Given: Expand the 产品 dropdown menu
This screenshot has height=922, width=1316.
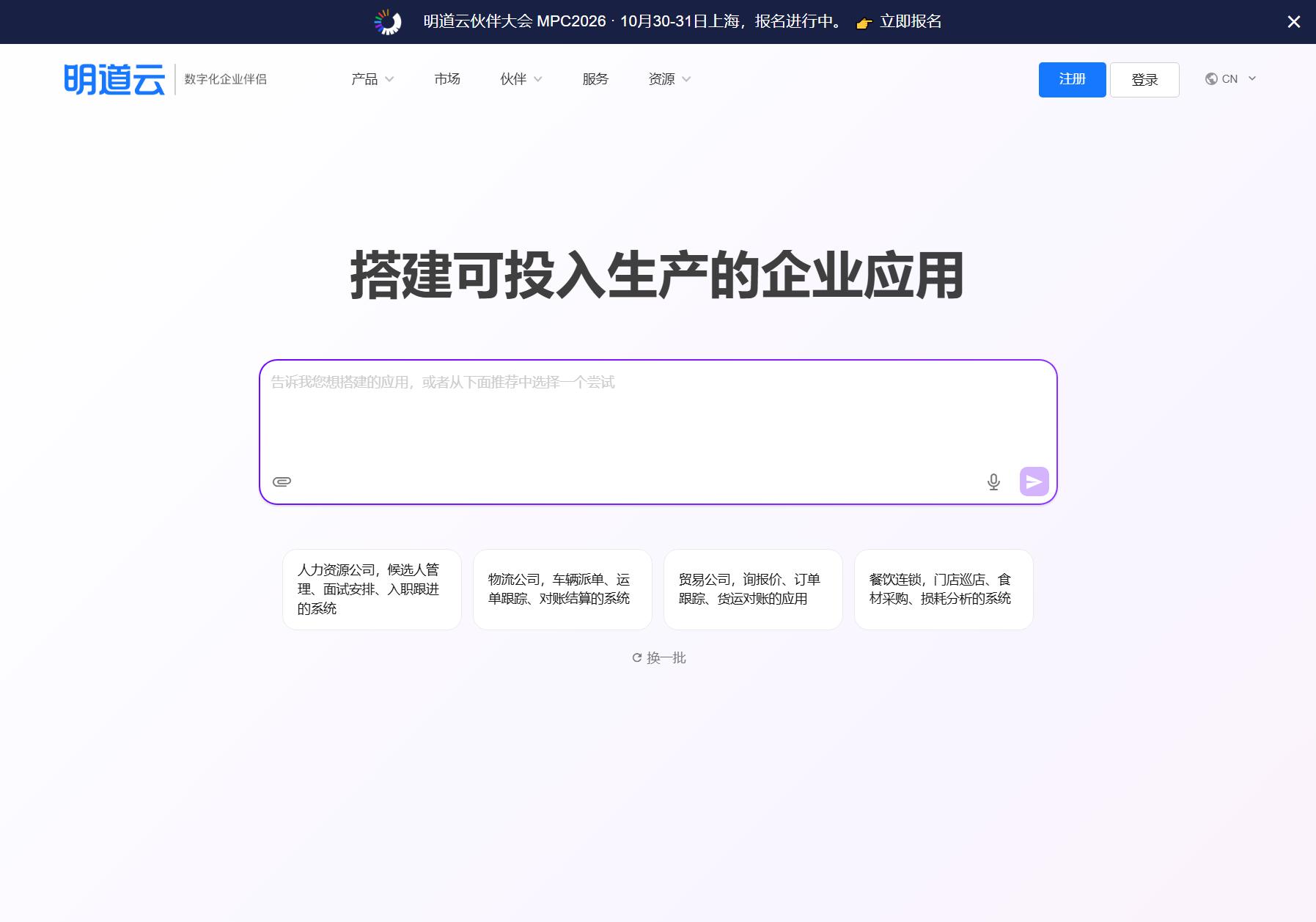Looking at the screenshot, I should point(372,79).
